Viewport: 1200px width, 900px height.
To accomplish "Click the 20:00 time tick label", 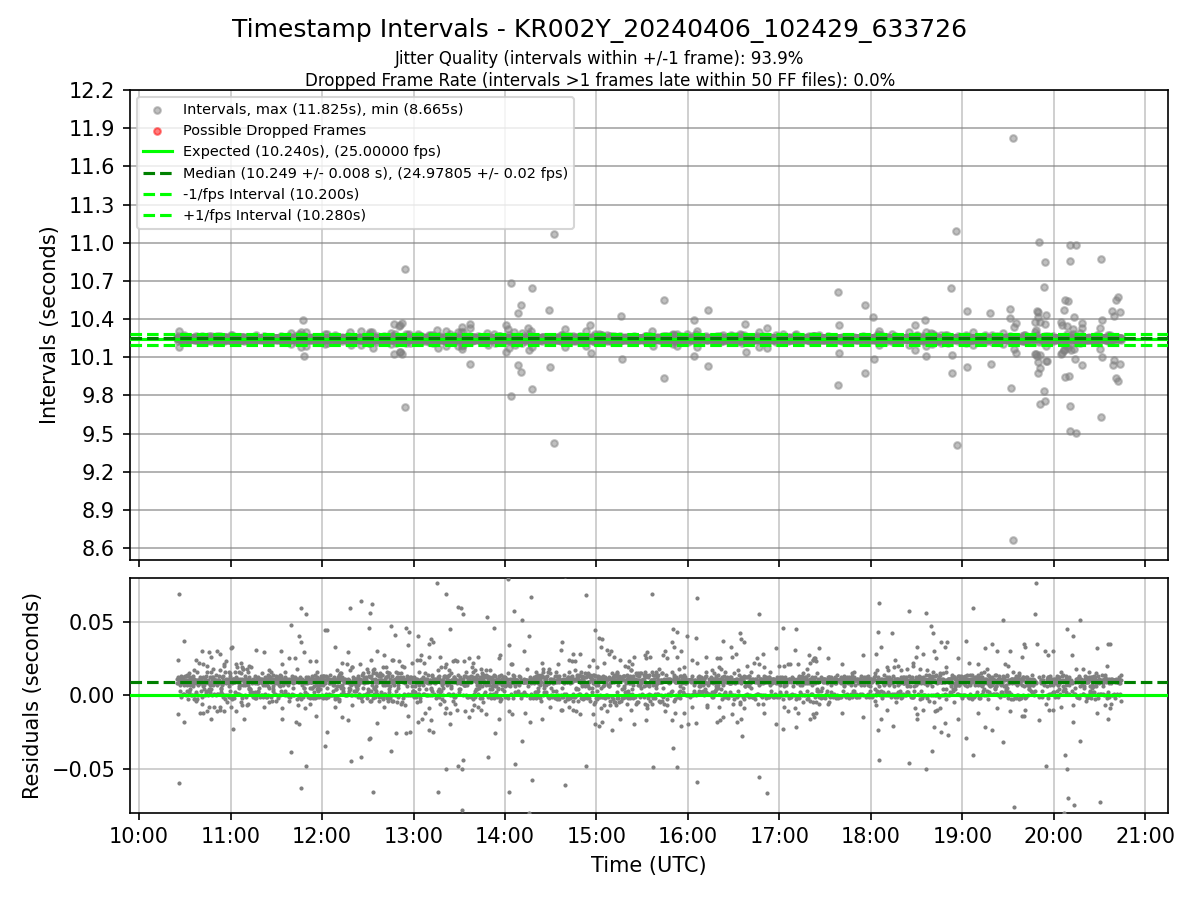I will (1054, 834).
